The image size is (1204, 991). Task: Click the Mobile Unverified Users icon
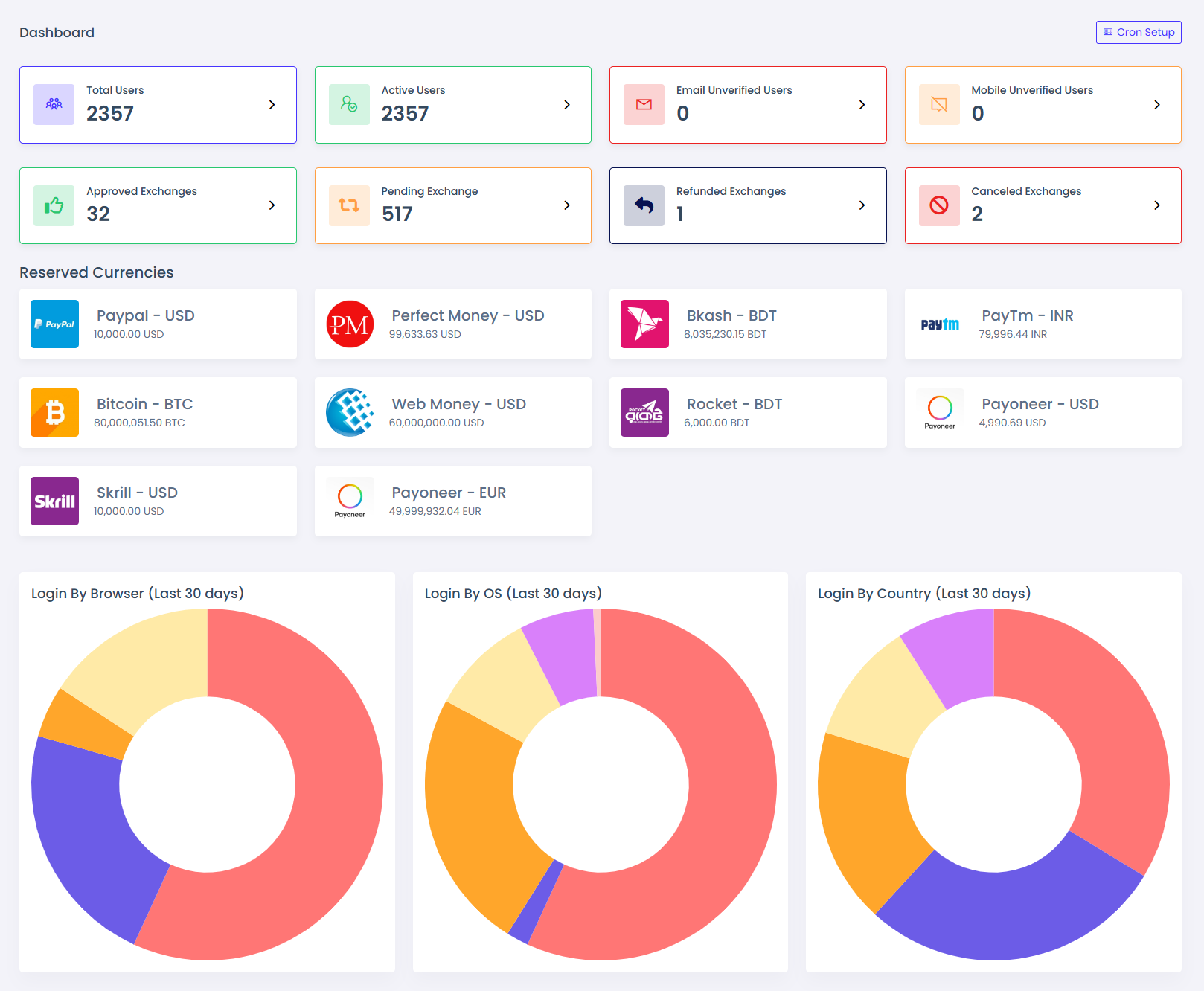coord(939,104)
